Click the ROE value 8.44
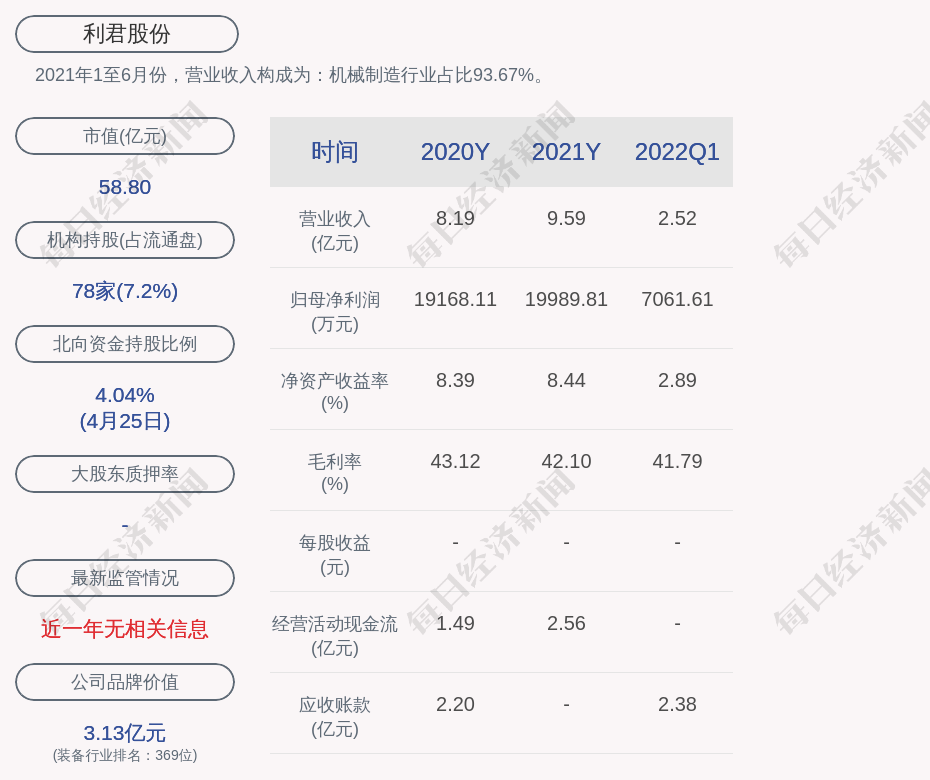Image resolution: width=930 pixels, height=780 pixels. coord(566,380)
